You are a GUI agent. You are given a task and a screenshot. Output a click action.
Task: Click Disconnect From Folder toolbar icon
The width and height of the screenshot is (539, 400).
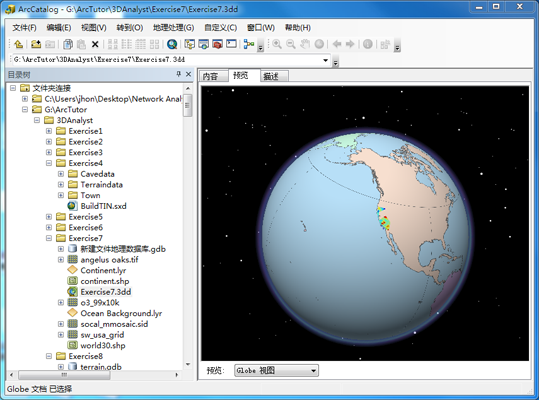(50, 44)
